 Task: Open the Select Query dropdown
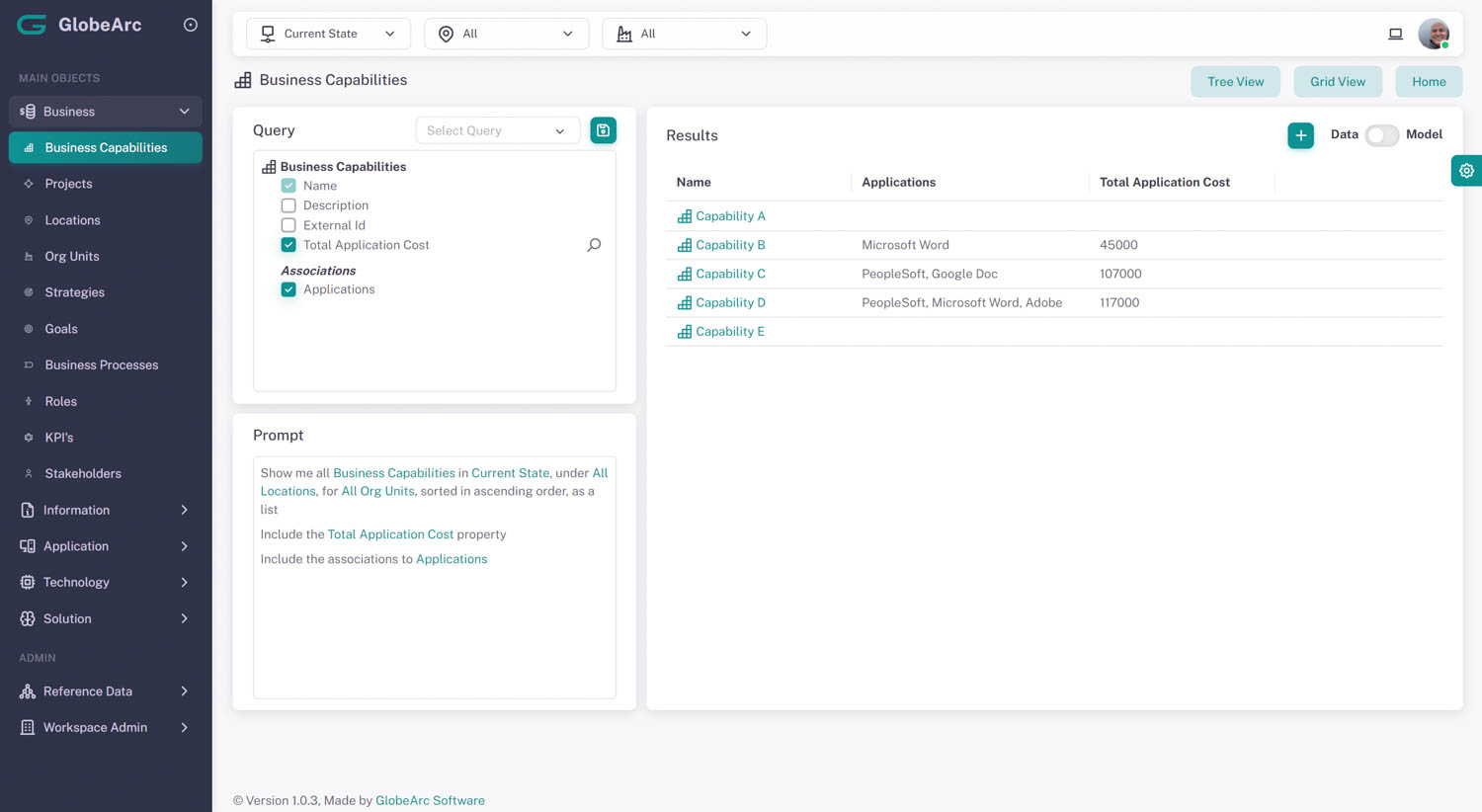pyautogui.click(x=497, y=130)
